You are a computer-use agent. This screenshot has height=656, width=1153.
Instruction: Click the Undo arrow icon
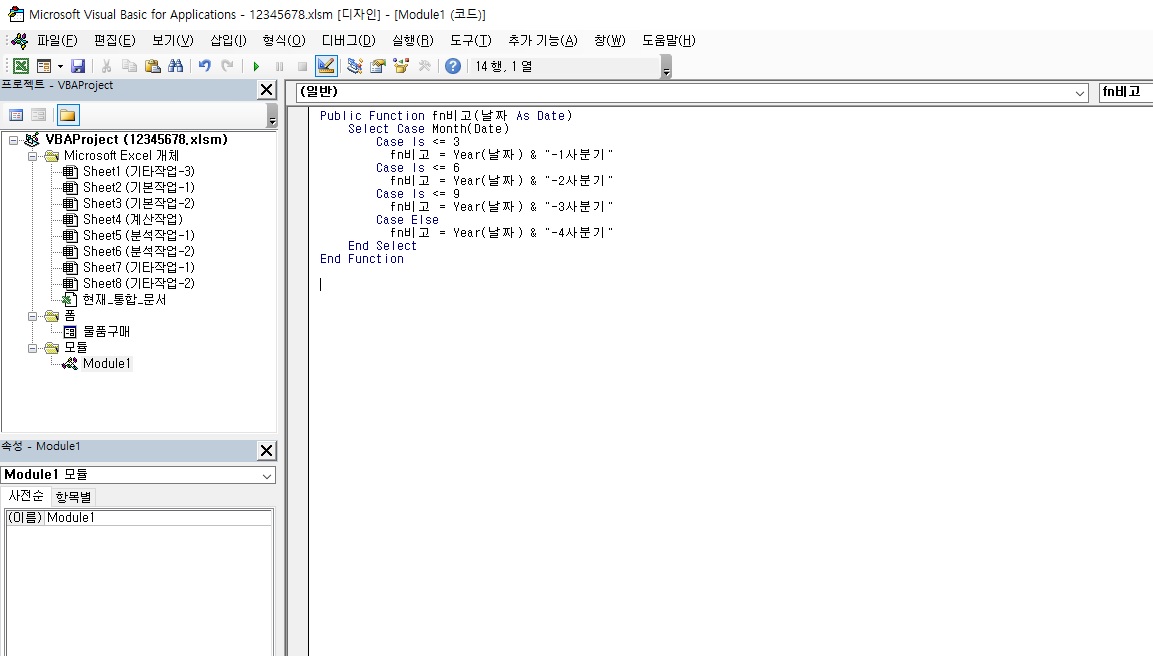(204, 66)
